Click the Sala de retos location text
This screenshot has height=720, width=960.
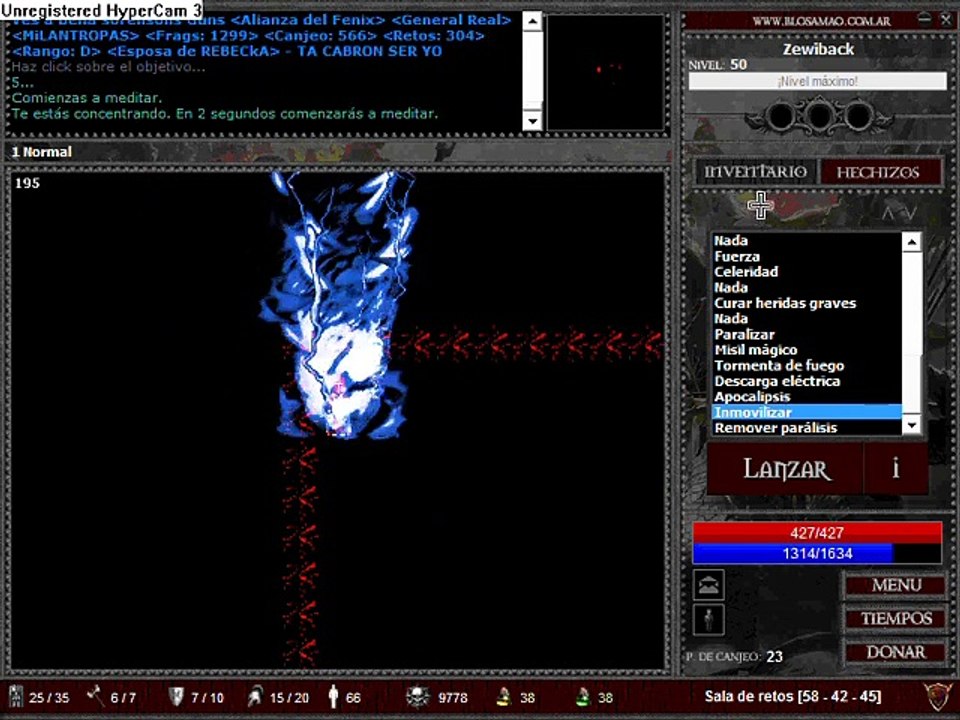coord(793,696)
